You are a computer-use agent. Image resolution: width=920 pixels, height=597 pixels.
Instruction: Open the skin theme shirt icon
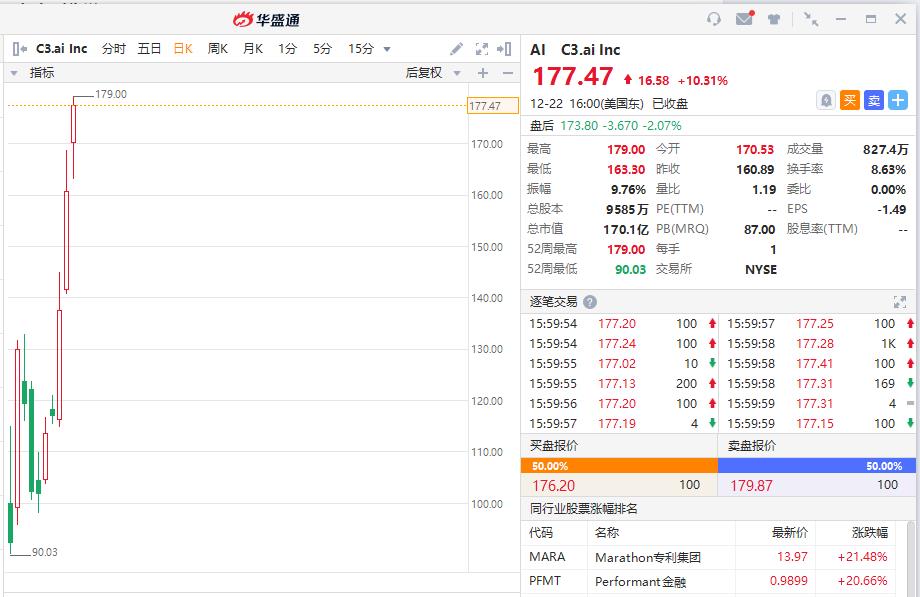(774, 19)
